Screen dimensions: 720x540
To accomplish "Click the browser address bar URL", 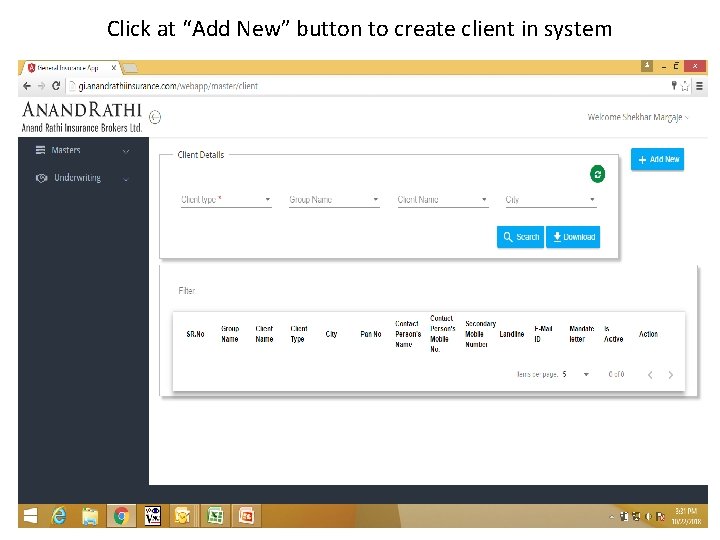I will pyautogui.click(x=168, y=86).
